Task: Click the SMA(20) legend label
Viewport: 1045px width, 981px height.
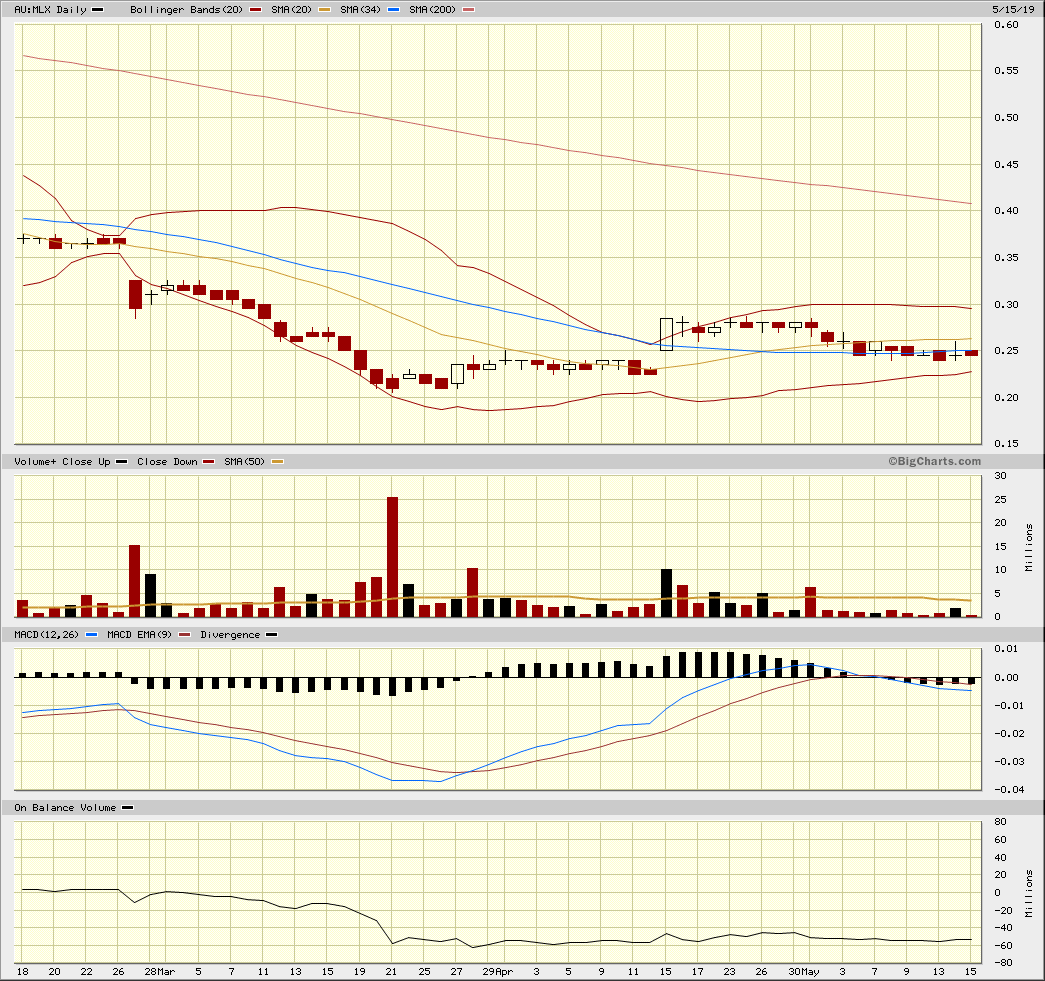Action: (x=291, y=10)
